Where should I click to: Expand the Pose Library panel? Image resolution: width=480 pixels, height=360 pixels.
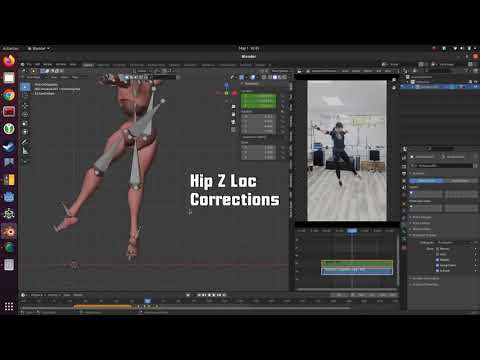coord(422,223)
